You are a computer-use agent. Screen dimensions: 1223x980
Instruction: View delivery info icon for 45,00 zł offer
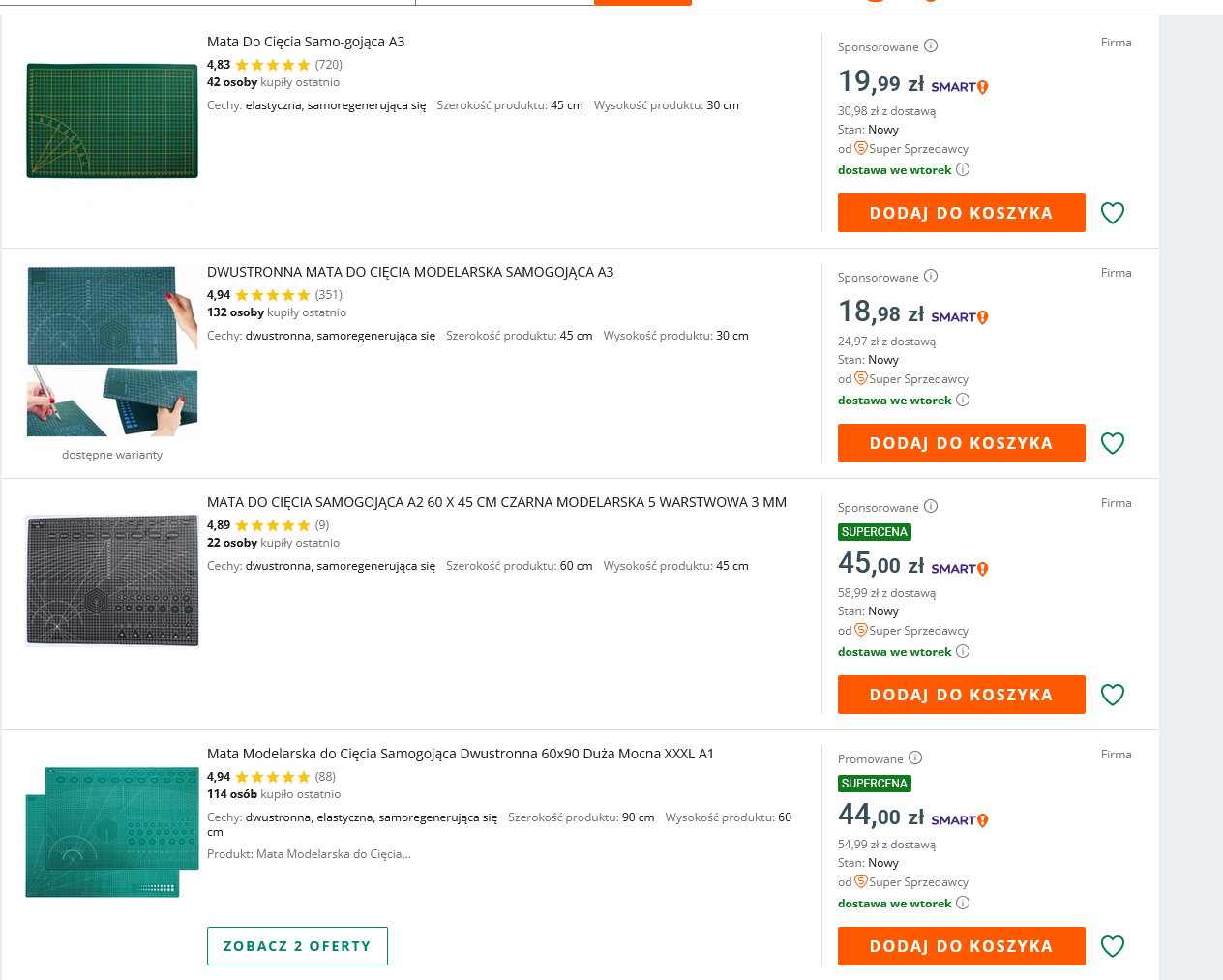tap(963, 651)
